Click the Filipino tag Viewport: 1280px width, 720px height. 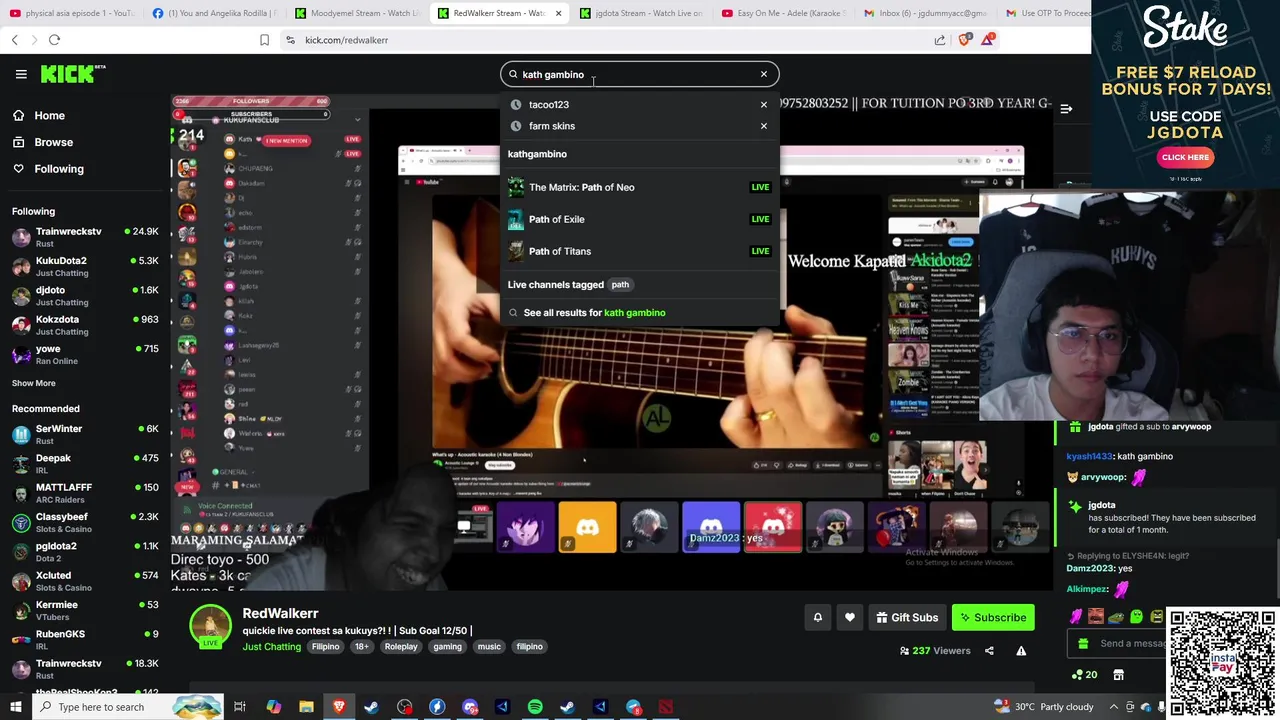(x=325, y=647)
